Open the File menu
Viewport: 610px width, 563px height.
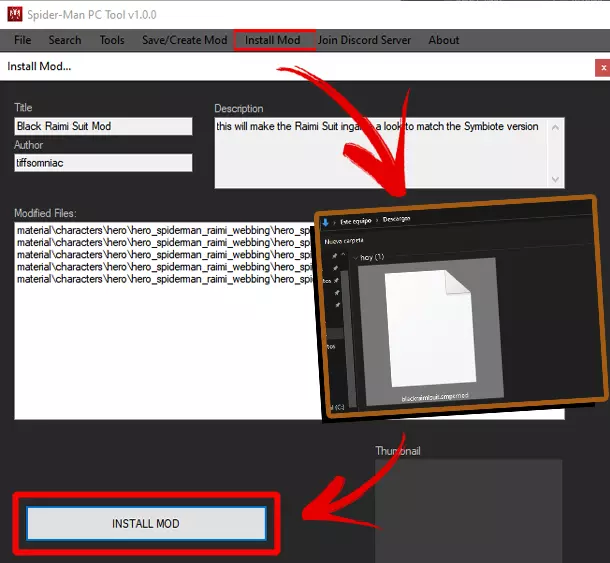tap(23, 40)
